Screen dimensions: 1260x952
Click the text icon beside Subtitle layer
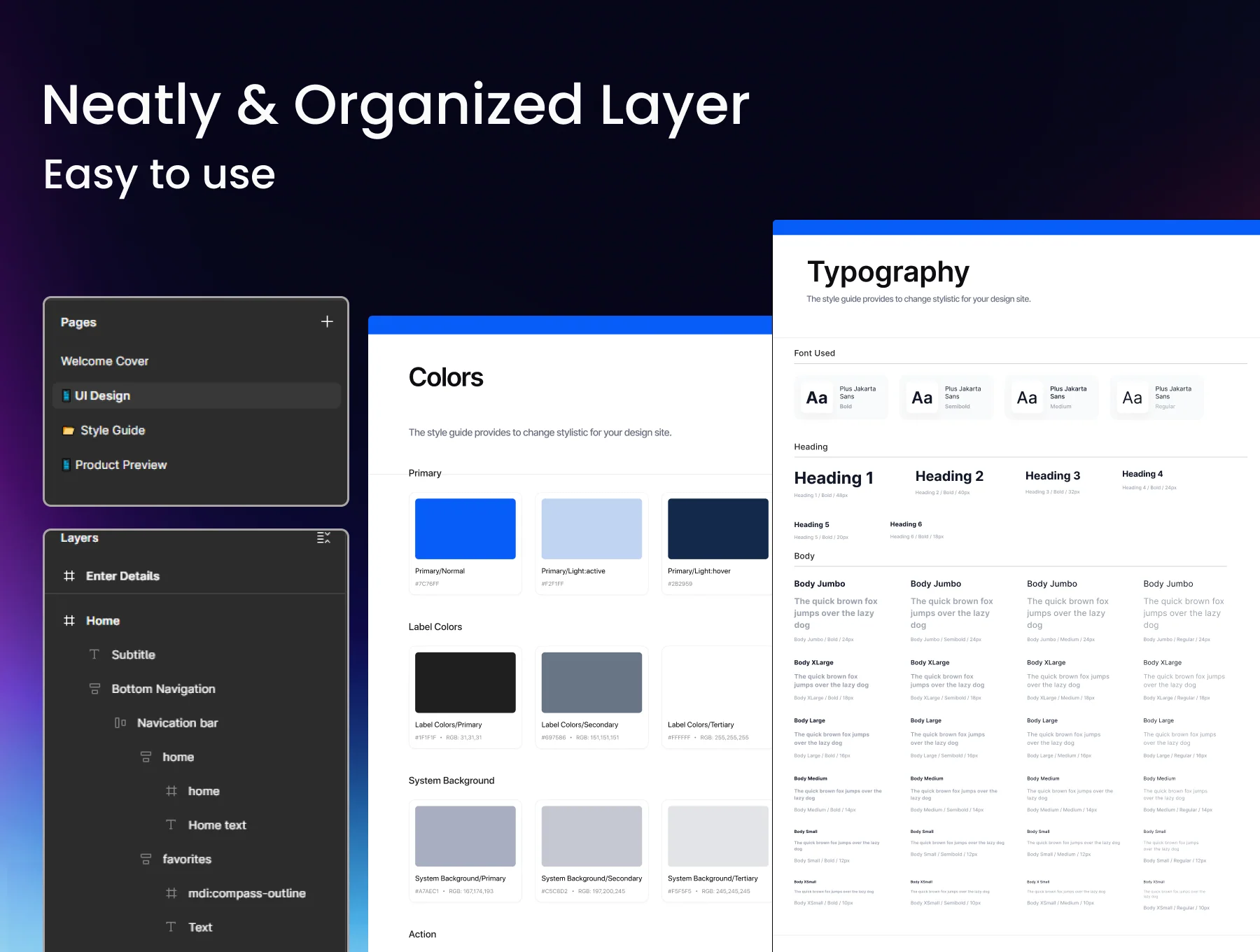point(94,654)
